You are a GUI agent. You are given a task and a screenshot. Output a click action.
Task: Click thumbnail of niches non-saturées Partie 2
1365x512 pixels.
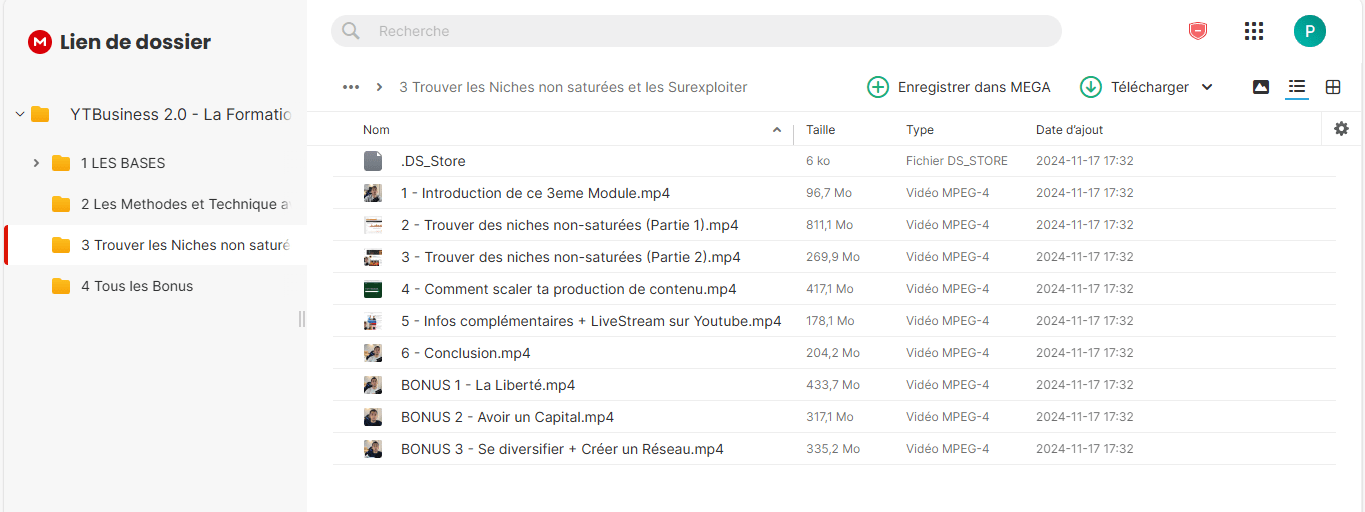coord(373,257)
